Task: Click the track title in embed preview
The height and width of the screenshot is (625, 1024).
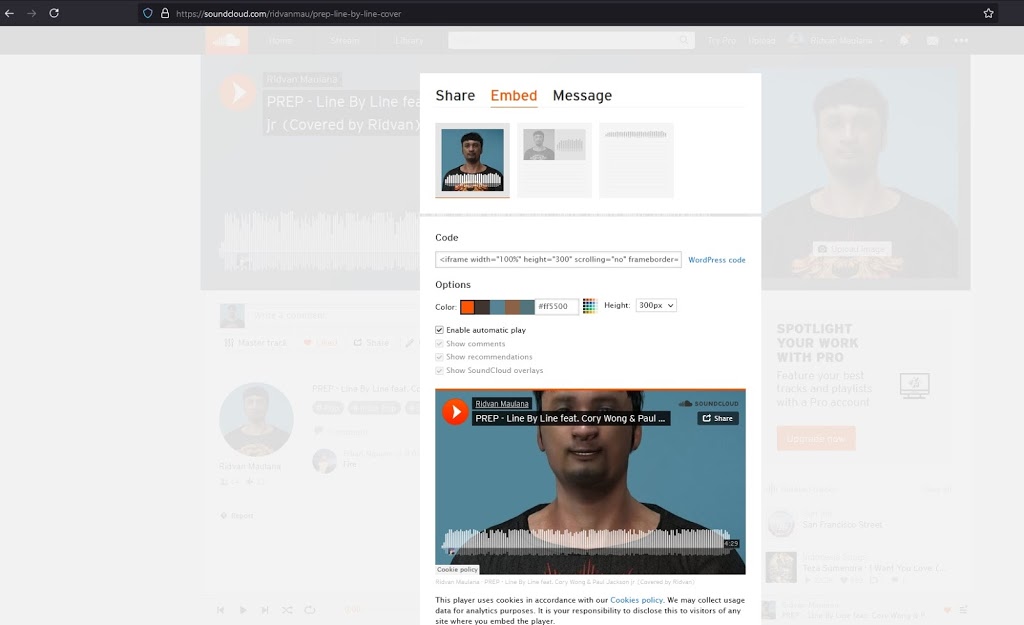Action: 570,419
